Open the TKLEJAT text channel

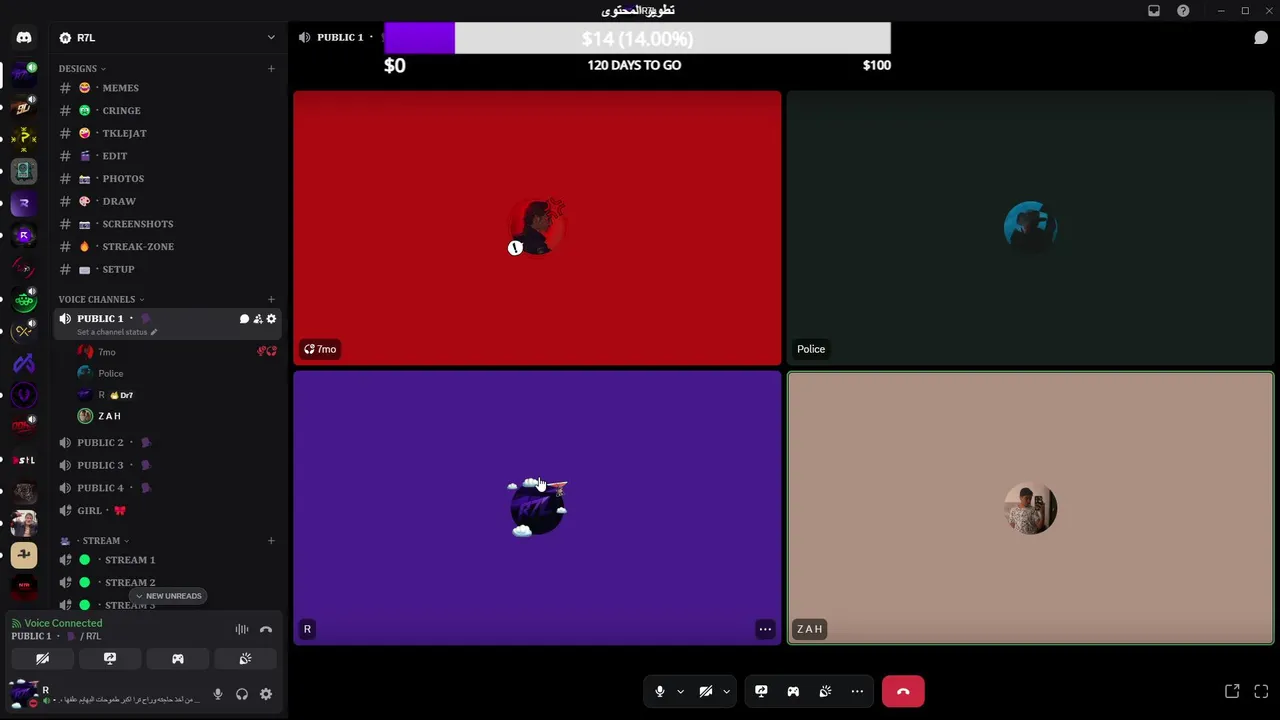168,133
